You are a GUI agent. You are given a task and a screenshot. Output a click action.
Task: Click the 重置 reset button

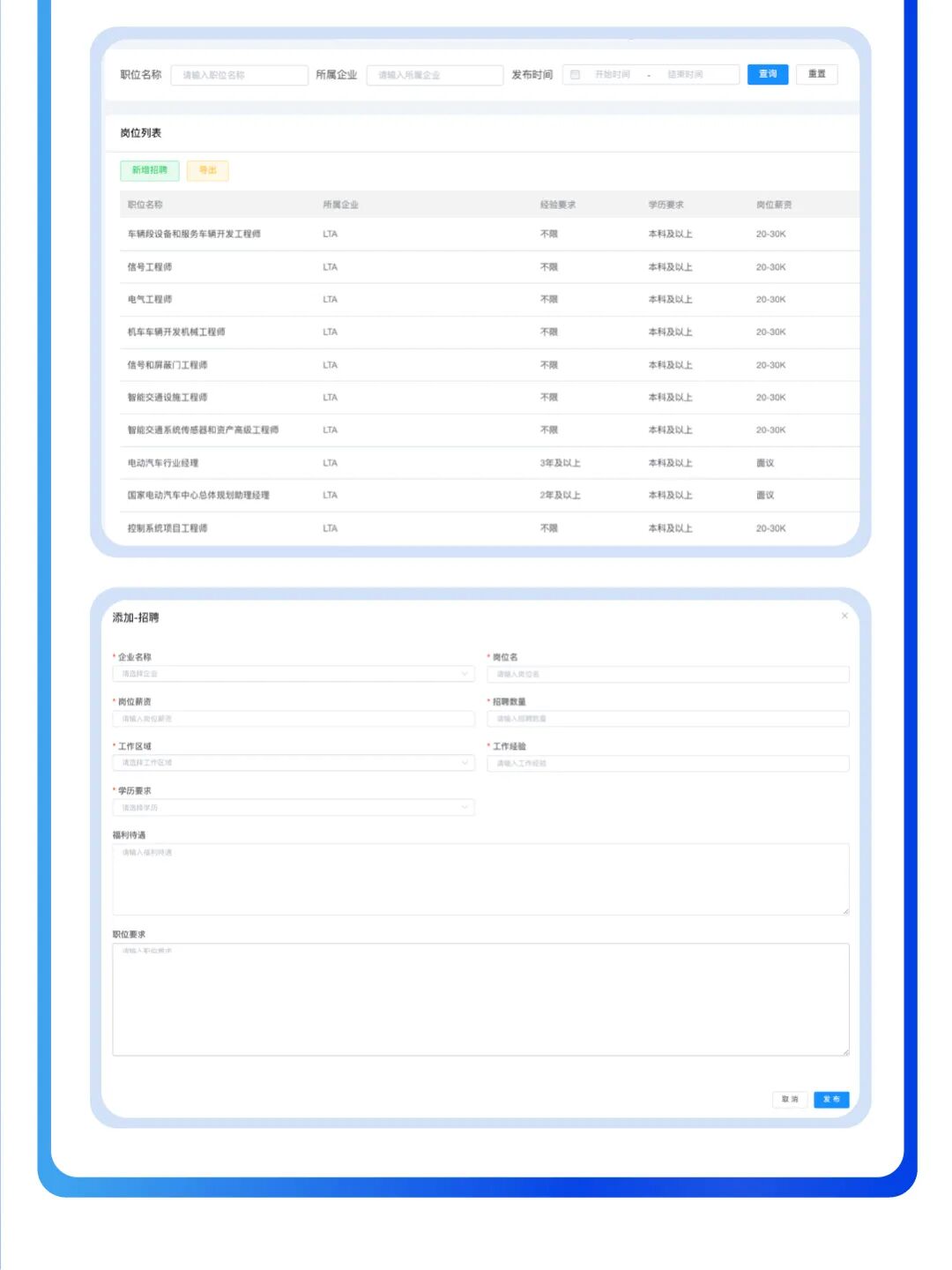tap(817, 74)
